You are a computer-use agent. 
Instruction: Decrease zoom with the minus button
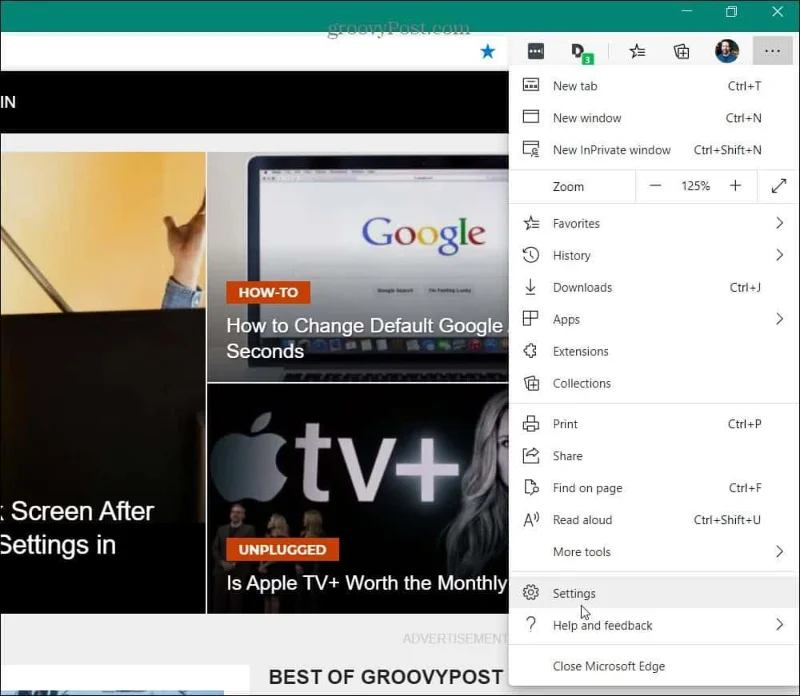coord(656,186)
